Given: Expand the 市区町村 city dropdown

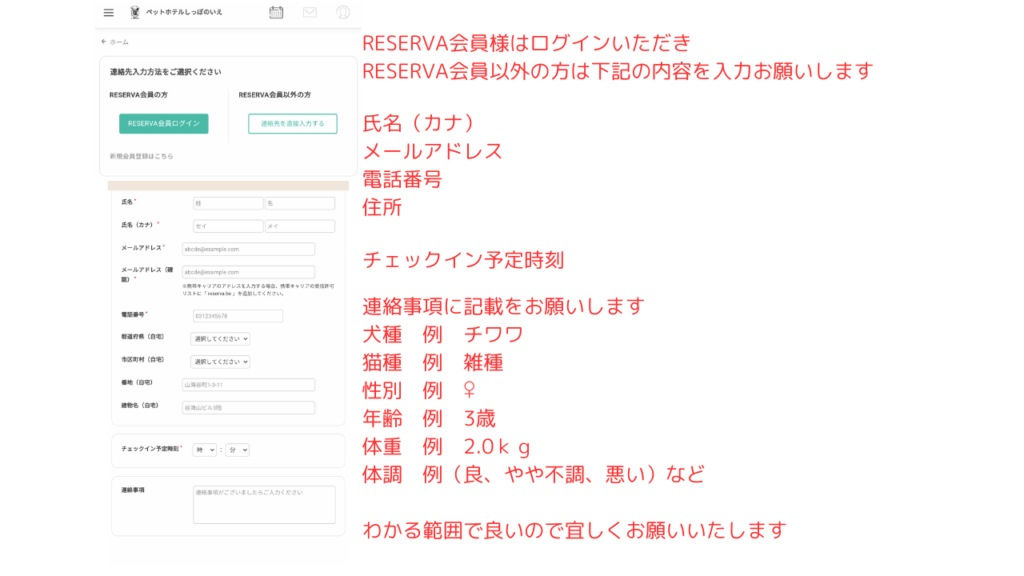Looking at the screenshot, I should click(x=220, y=361).
